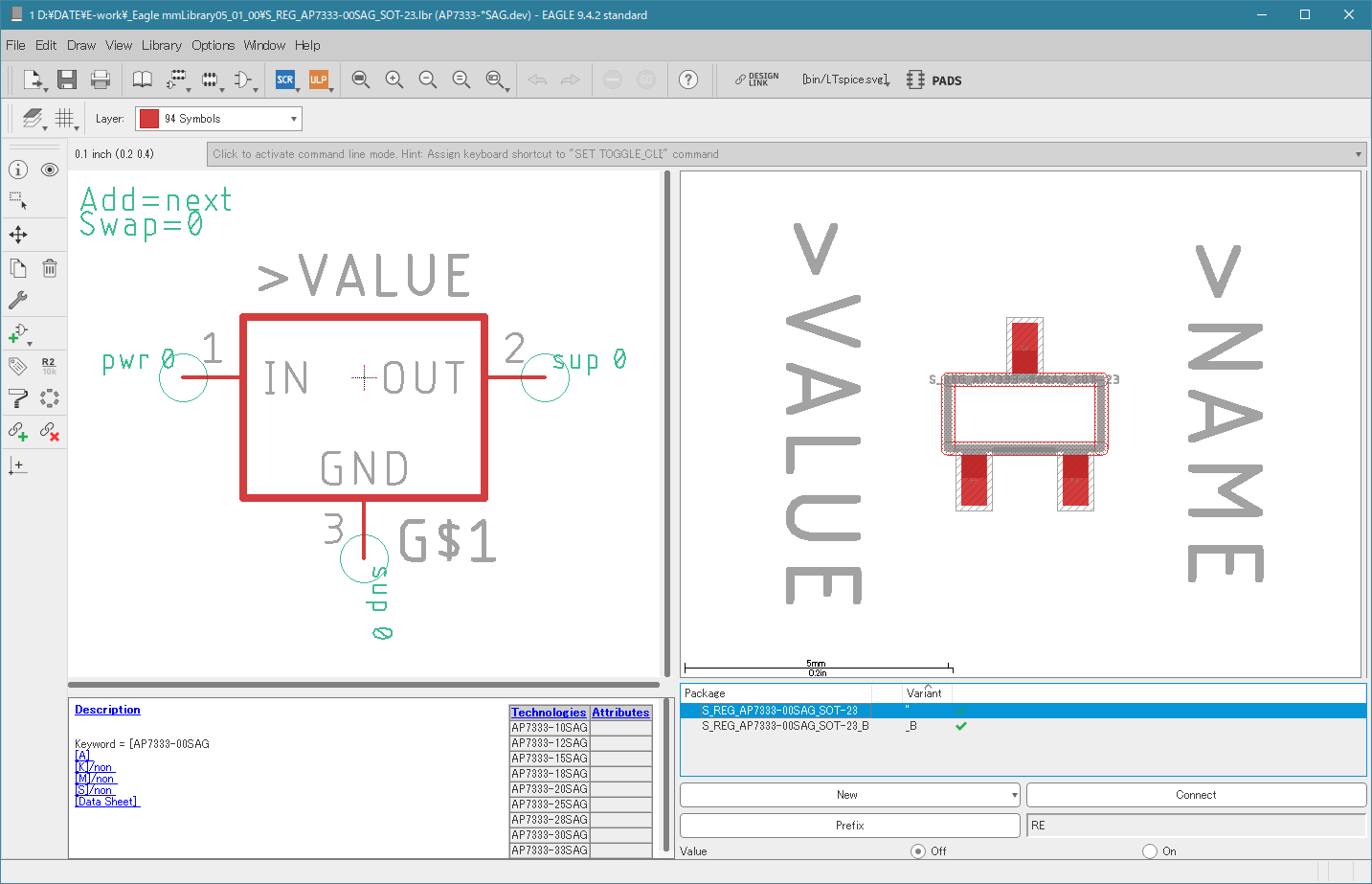Click the link with red X icon
1372x884 pixels.
50,432
